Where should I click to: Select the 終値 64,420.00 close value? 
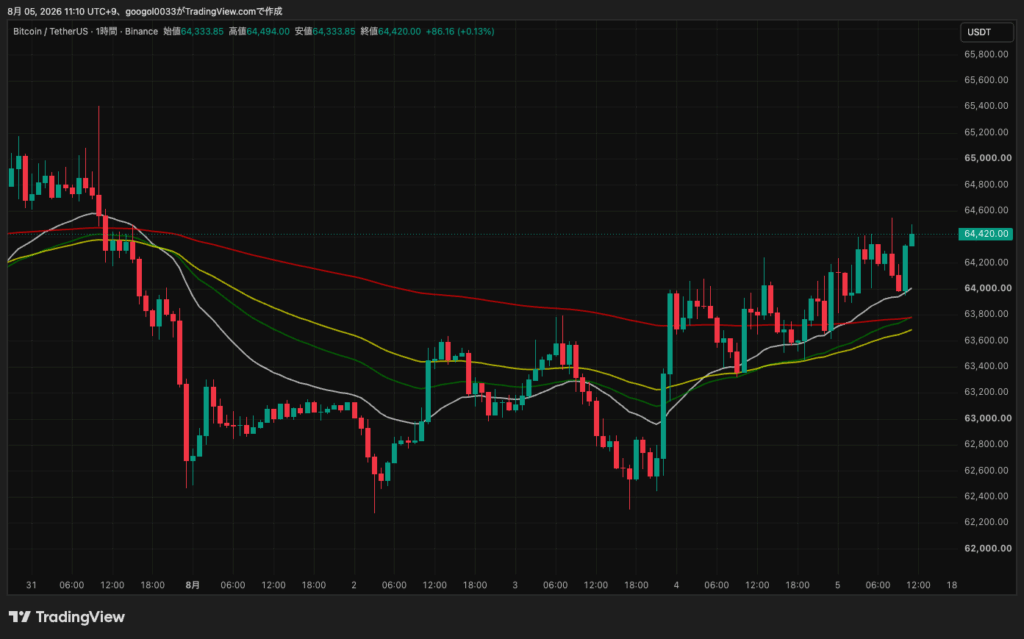(x=391, y=31)
